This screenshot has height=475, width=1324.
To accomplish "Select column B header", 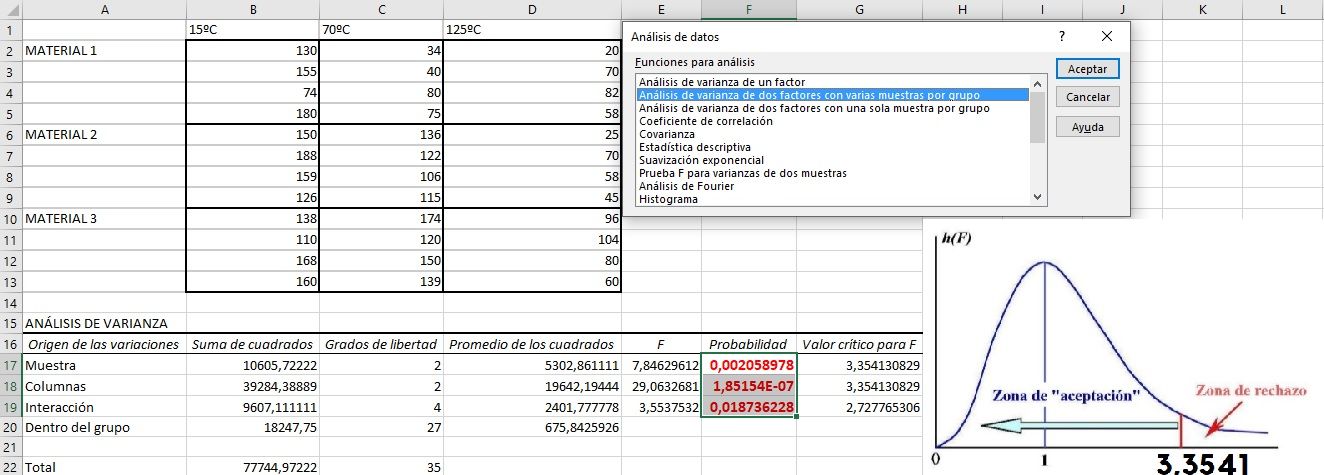I will 253,9.
